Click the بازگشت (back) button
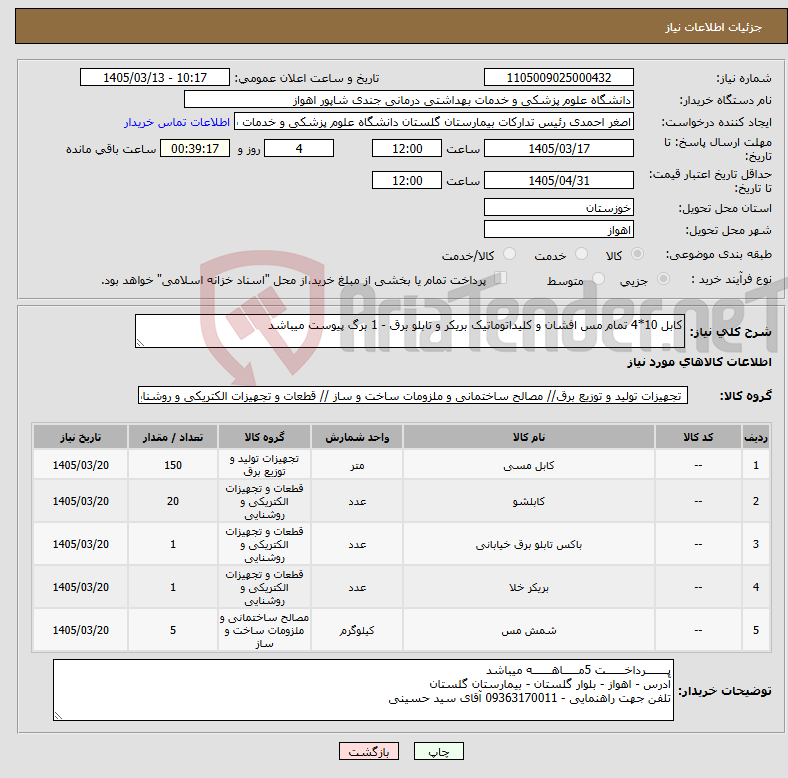The height and width of the screenshot is (778, 788). (368, 751)
